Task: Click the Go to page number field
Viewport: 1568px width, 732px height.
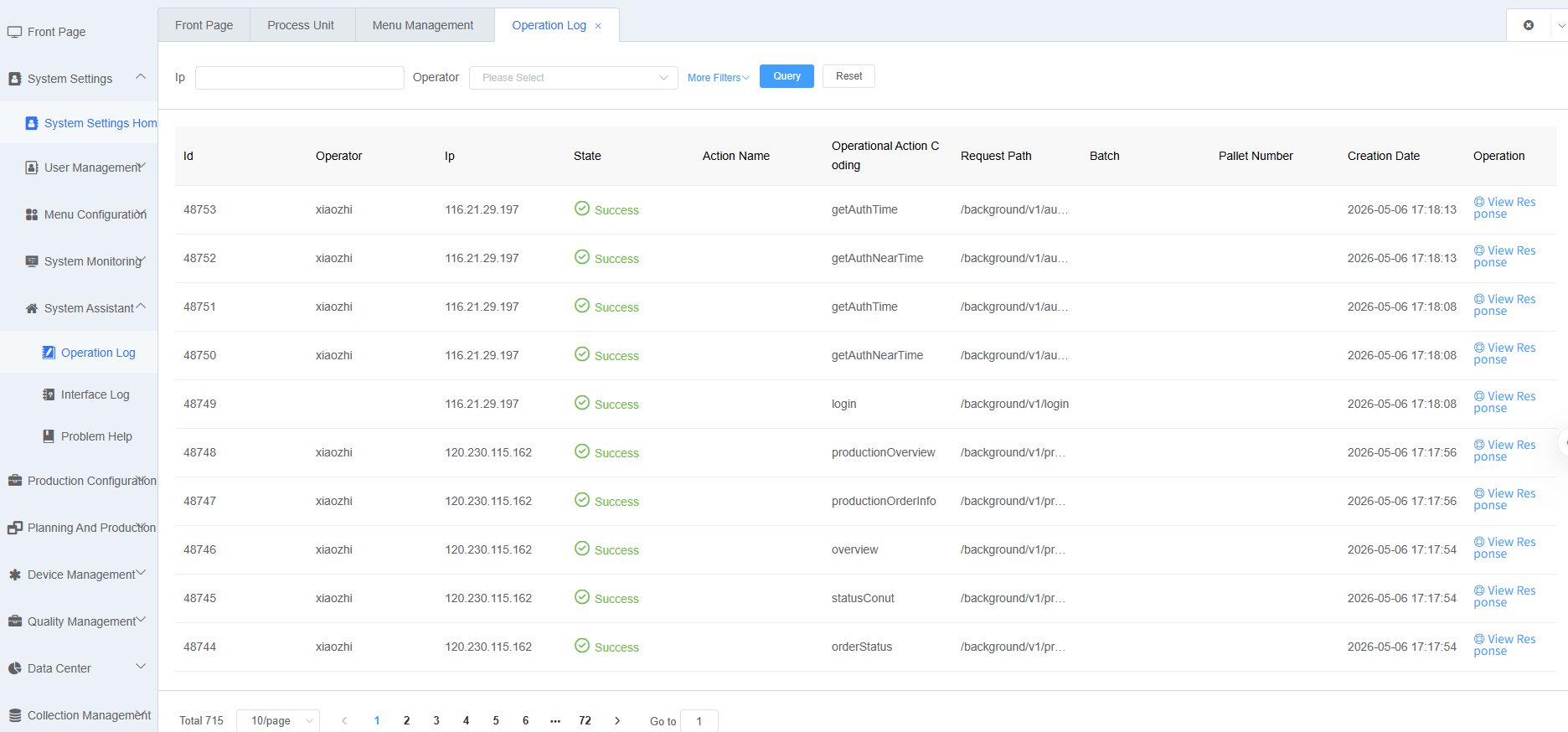Action: point(699,721)
